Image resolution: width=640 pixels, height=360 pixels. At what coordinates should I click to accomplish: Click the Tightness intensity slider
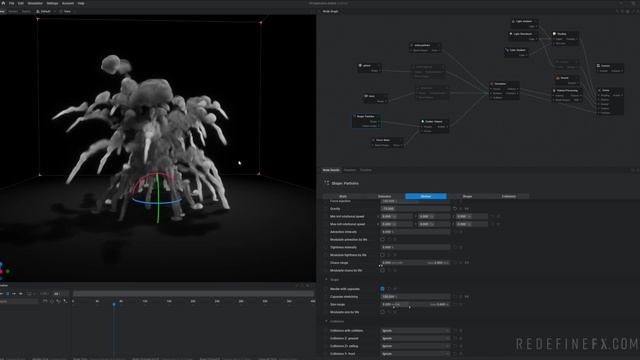pos(415,247)
